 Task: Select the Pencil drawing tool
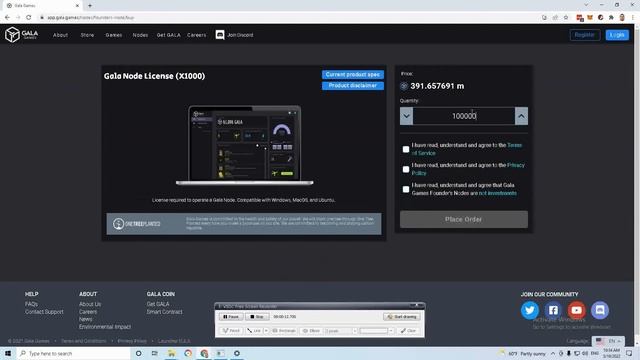[231, 331]
